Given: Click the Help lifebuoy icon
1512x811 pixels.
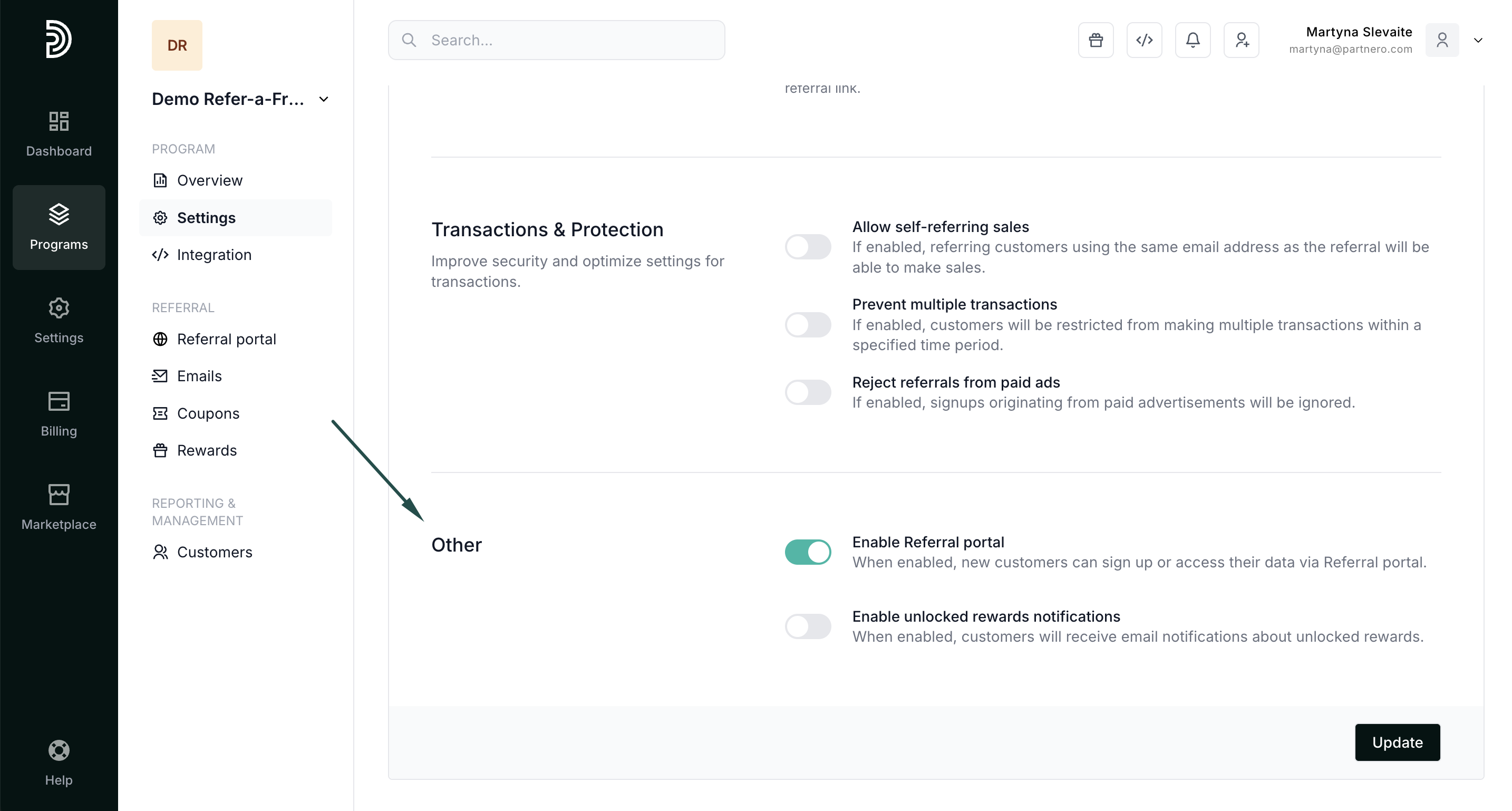Looking at the screenshot, I should coord(59,762).
